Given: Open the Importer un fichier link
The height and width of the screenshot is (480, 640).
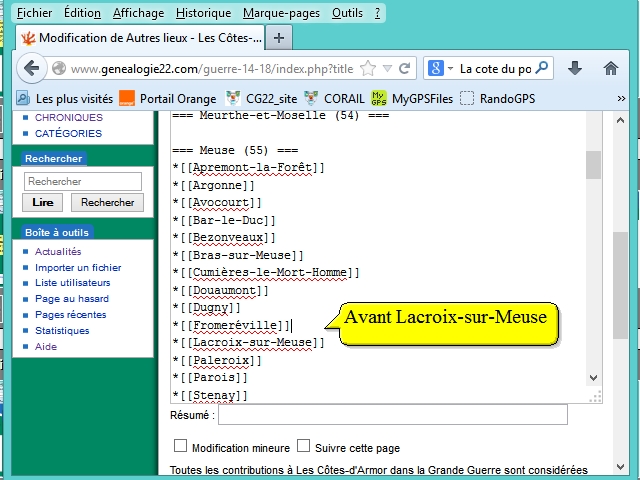Looking at the screenshot, I should coord(78,267).
